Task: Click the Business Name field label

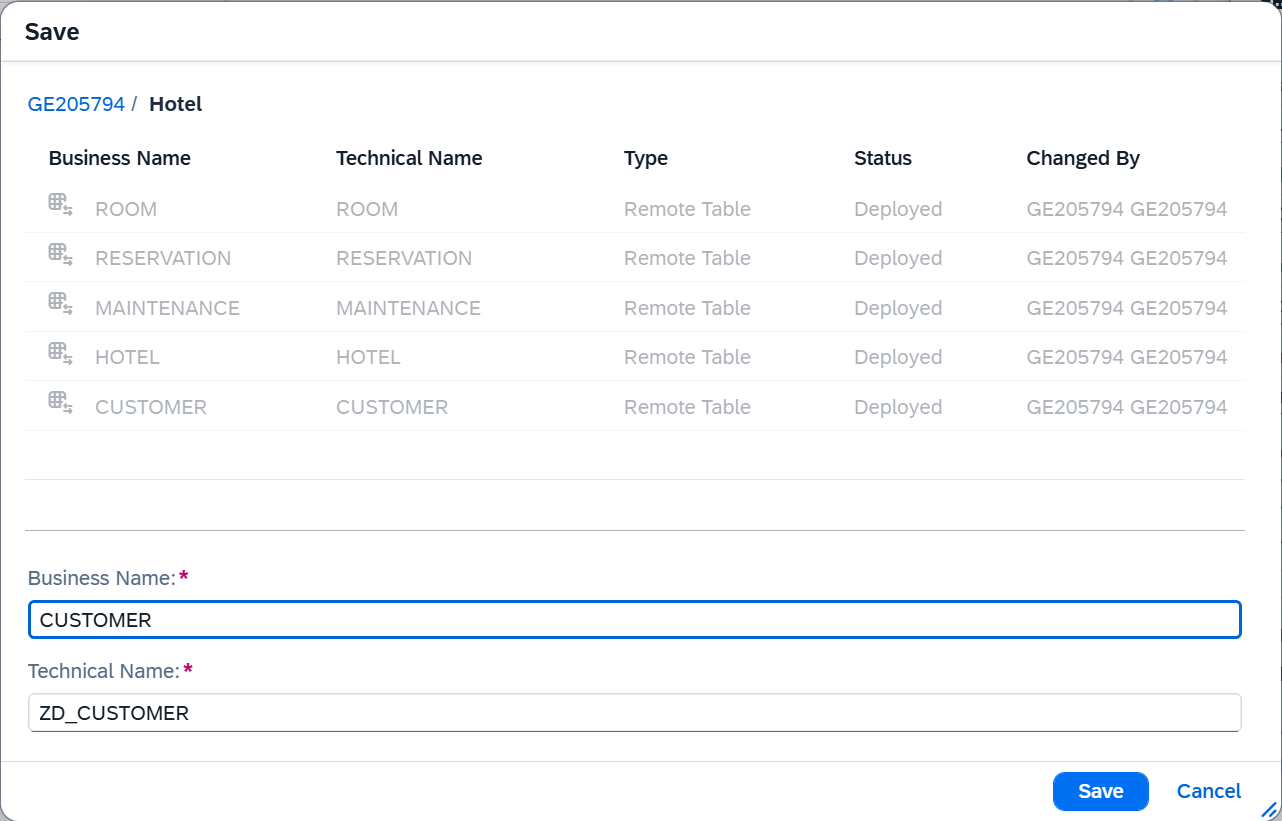Action: tap(102, 578)
